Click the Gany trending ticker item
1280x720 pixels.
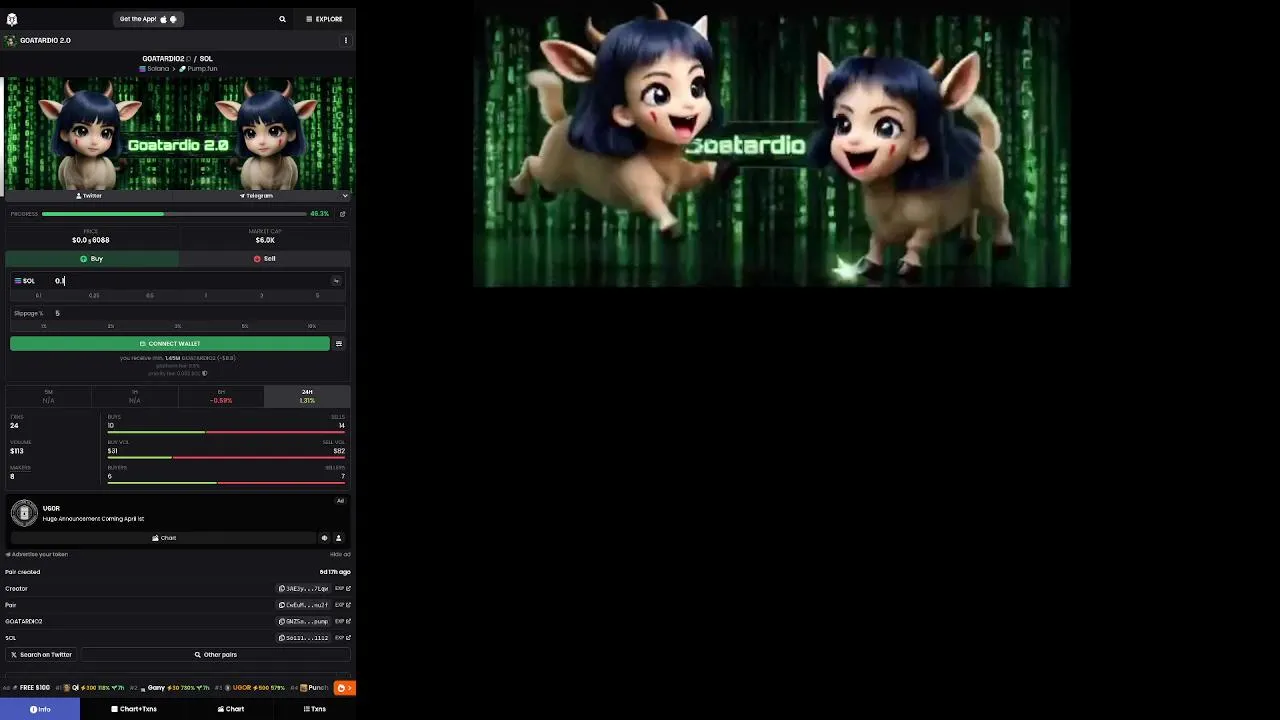click(x=171, y=688)
